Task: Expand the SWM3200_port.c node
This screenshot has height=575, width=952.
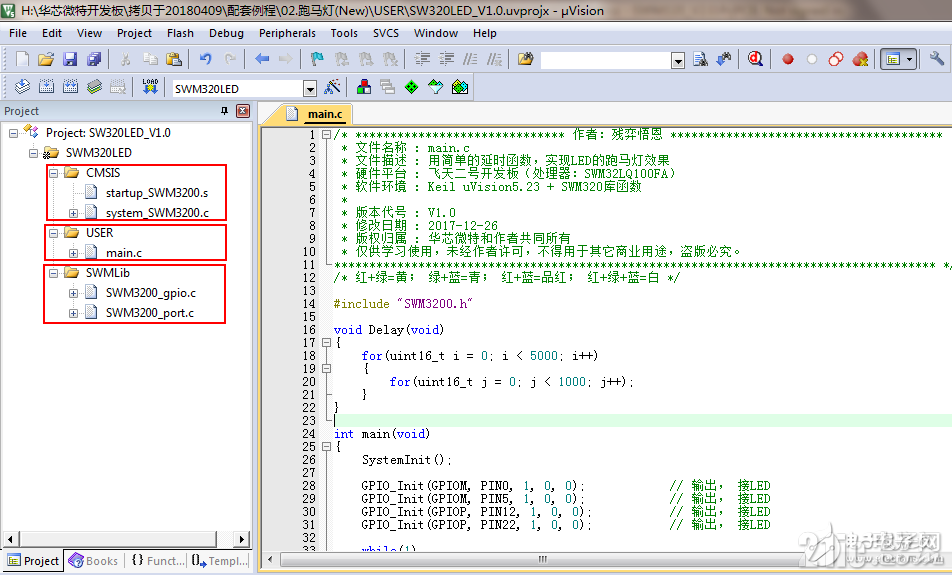Action: pyautogui.click(x=73, y=313)
